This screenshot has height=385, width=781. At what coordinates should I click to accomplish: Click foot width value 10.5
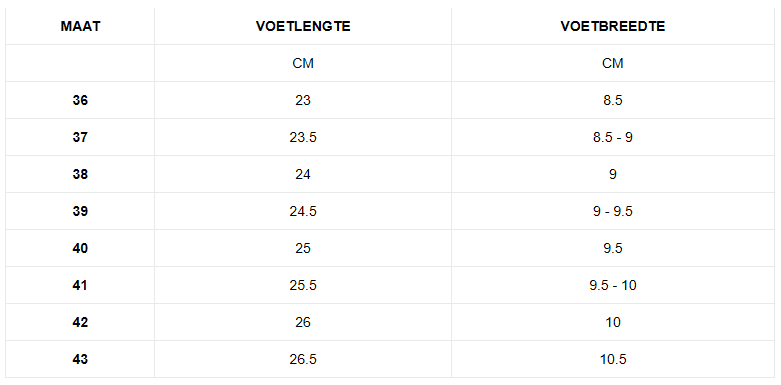pyautogui.click(x=613, y=359)
